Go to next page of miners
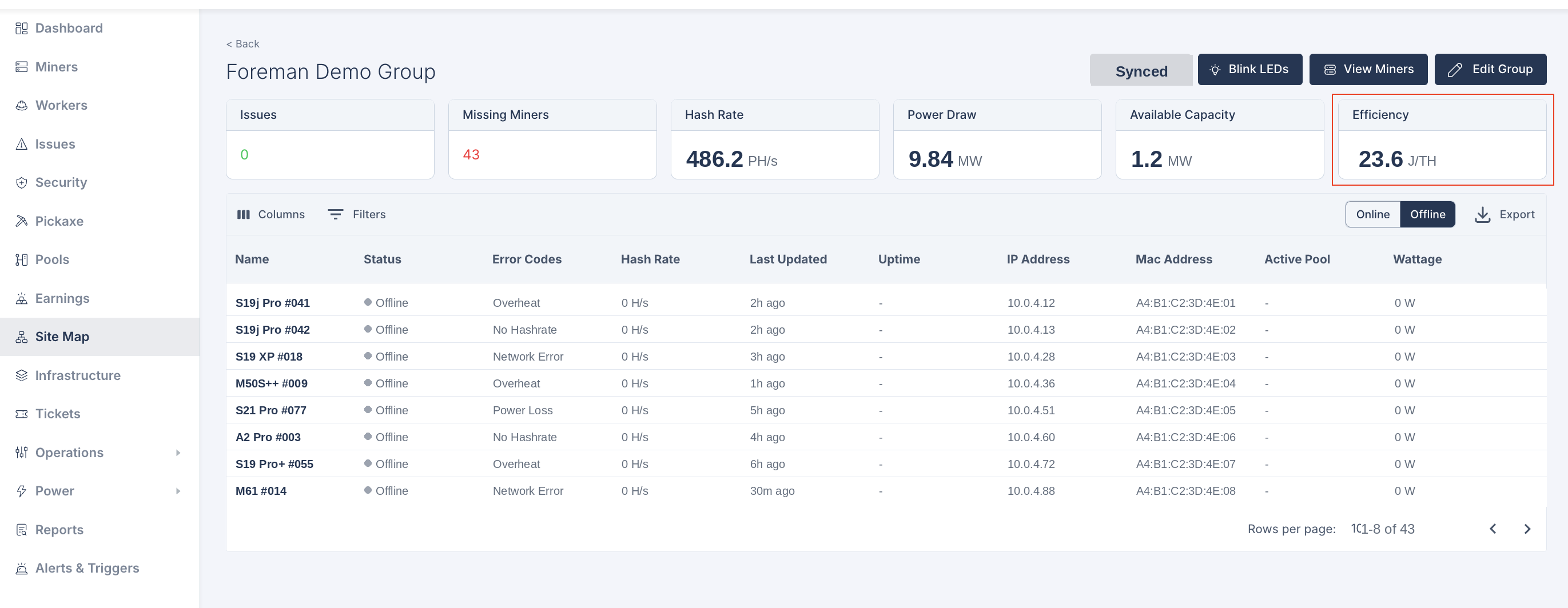The height and width of the screenshot is (608, 1568). click(x=1527, y=529)
